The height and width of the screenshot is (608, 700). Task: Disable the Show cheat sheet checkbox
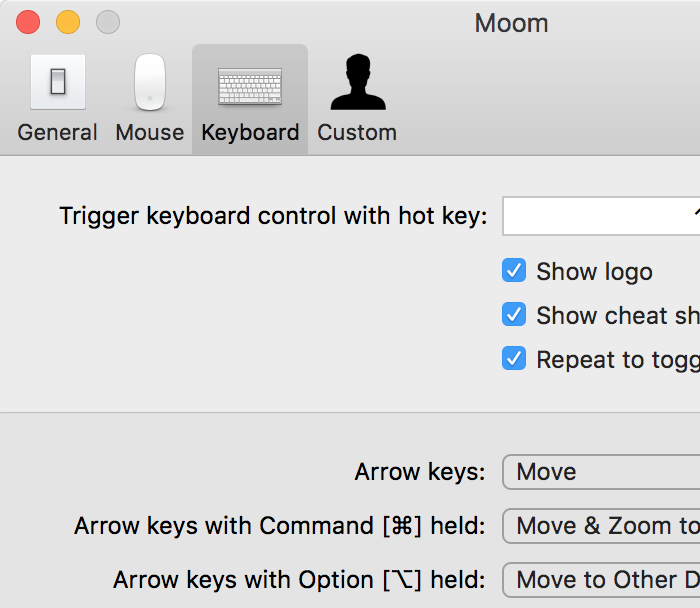coord(514,315)
